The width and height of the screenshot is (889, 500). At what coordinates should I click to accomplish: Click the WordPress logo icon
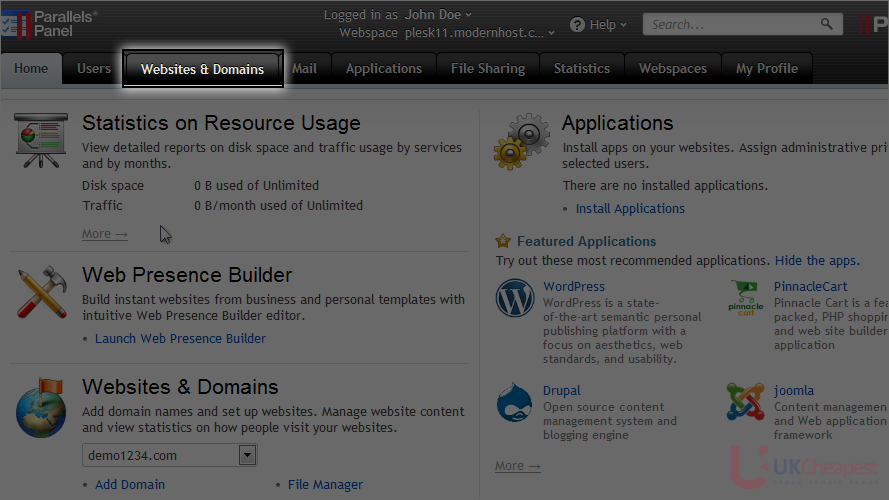[x=515, y=298]
